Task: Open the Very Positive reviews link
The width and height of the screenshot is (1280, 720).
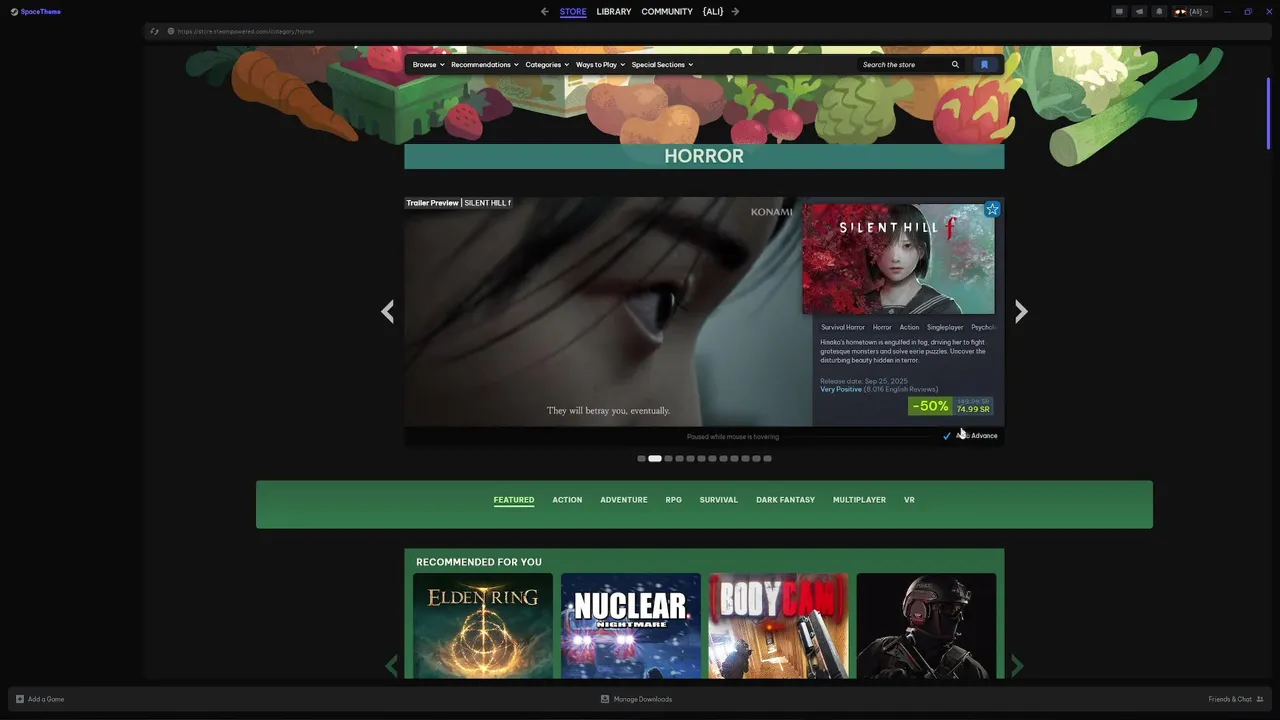Action: pyautogui.click(x=841, y=389)
